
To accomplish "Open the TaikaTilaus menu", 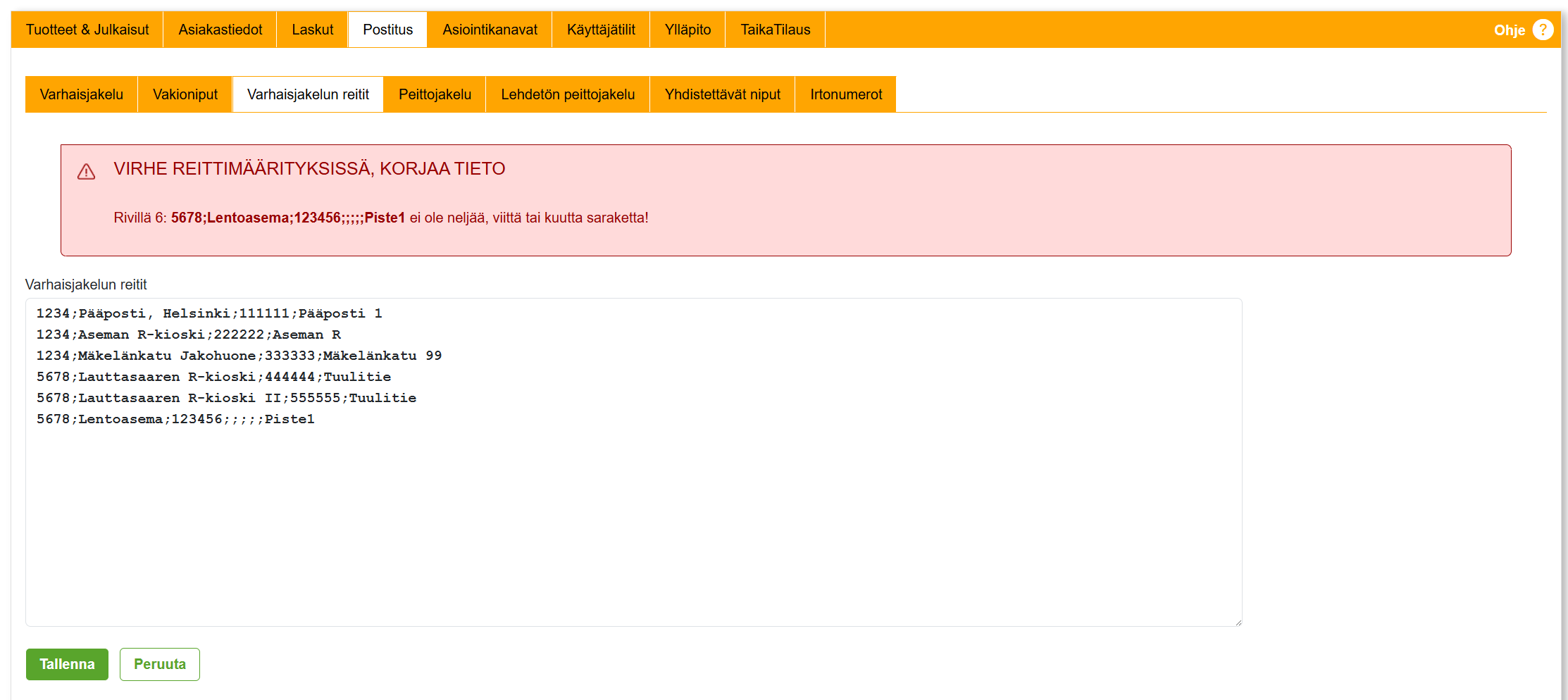I will pyautogui.click(x=775, y=30).
